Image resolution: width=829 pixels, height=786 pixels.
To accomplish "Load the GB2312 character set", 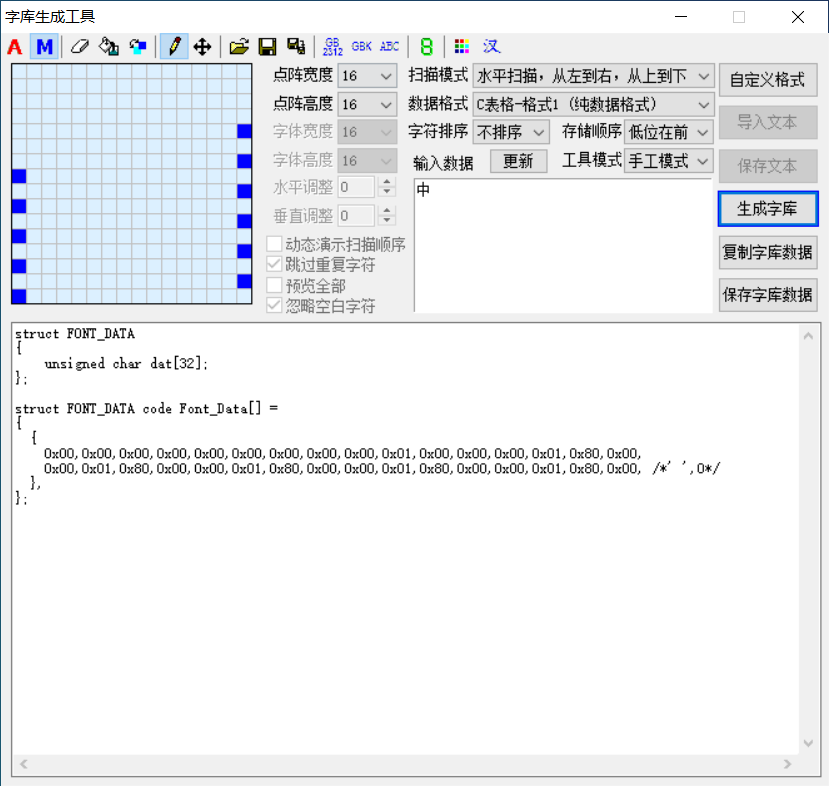I will pyautogui.click(x=333, y=47).
